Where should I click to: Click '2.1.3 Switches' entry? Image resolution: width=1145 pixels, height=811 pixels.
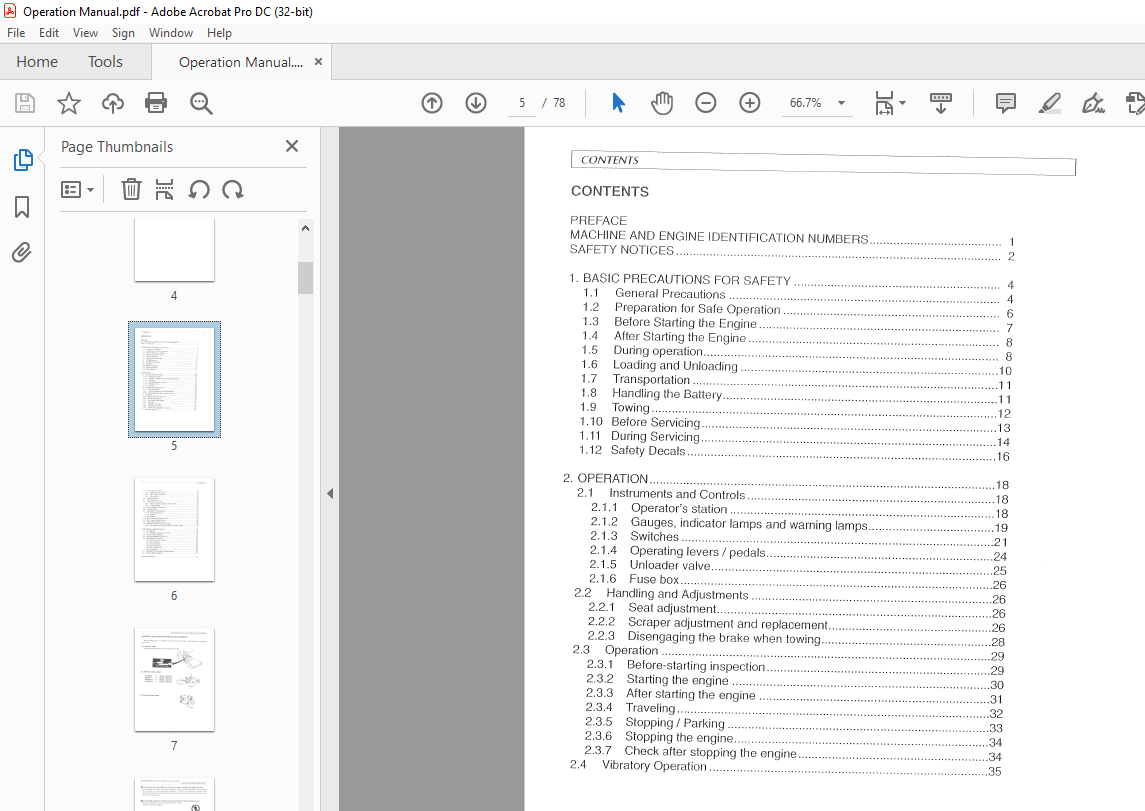[799, 539]
